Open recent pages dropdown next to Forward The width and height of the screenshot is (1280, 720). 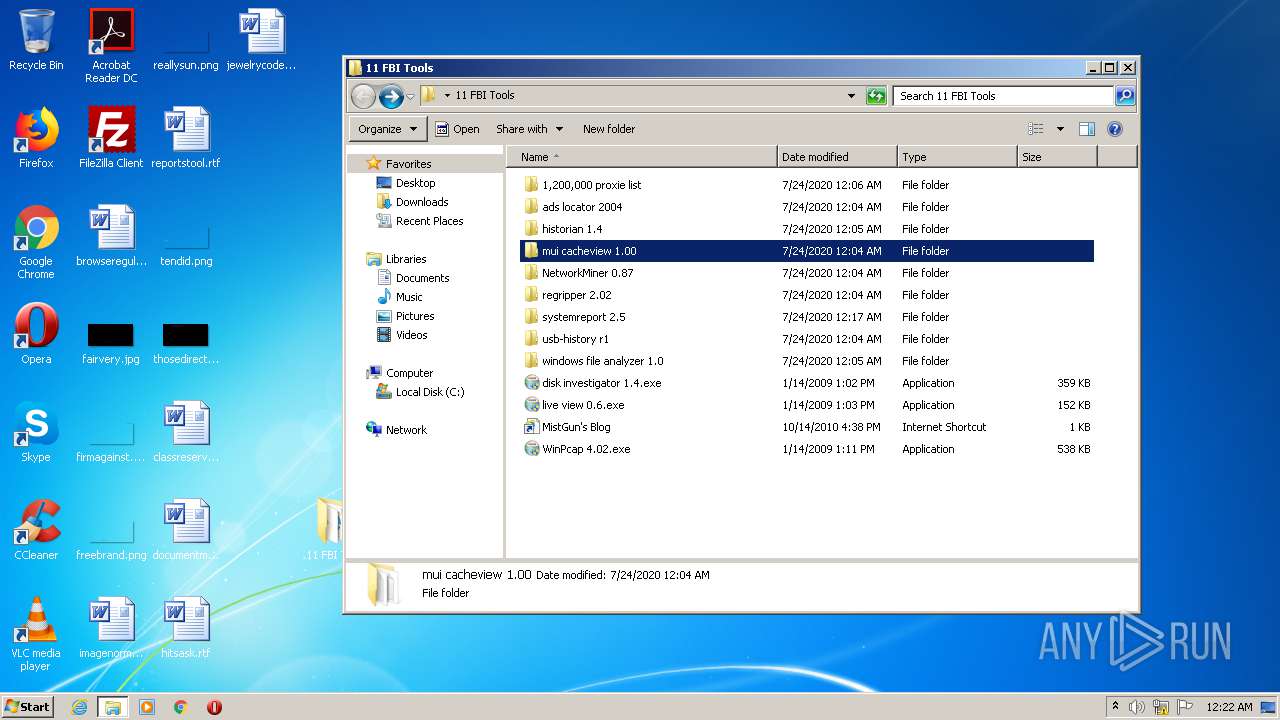click(x=410, y=97)
